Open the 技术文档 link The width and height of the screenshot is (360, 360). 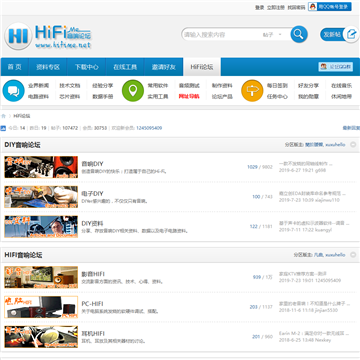tap(70, 85)
